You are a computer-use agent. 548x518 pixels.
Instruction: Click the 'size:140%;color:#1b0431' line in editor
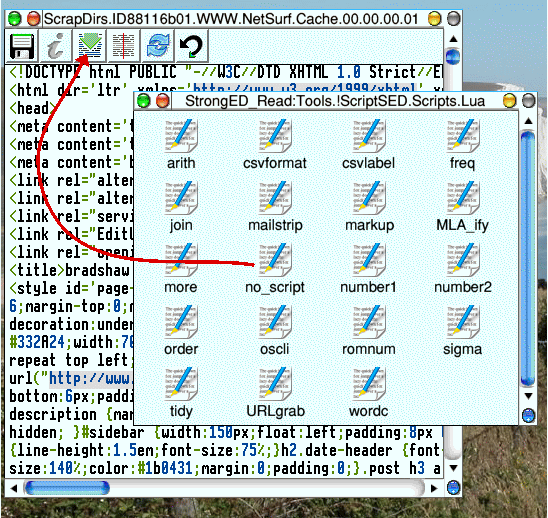point(226,469)
